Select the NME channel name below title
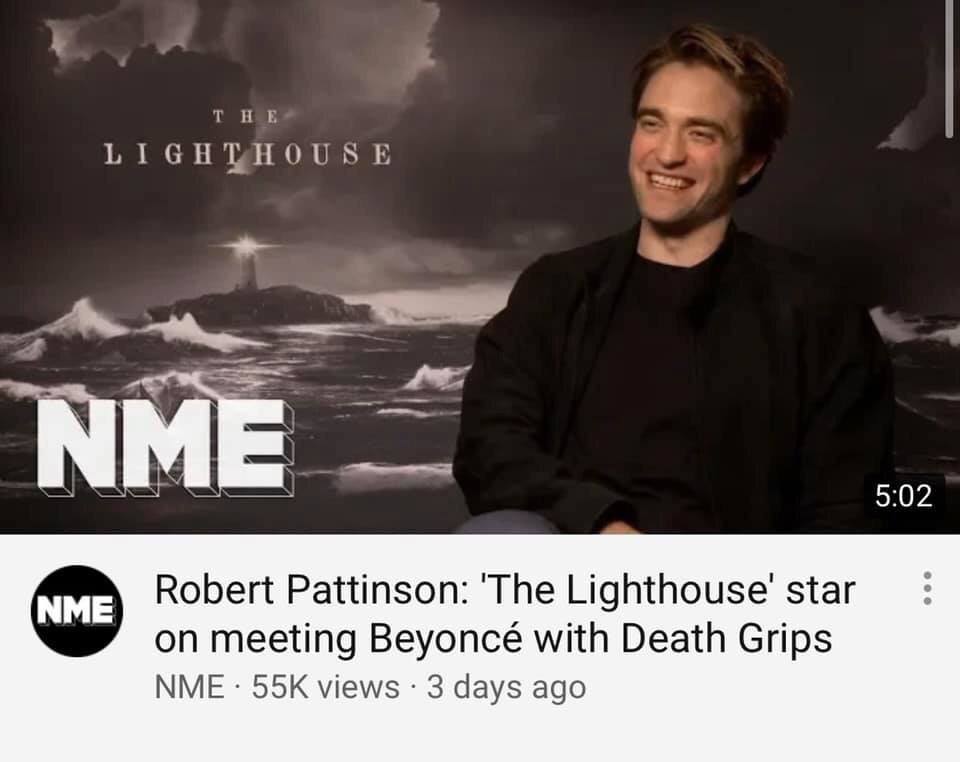Image resolution: width=960 pixels, height=762 pixels. click(x=189, y=687)
